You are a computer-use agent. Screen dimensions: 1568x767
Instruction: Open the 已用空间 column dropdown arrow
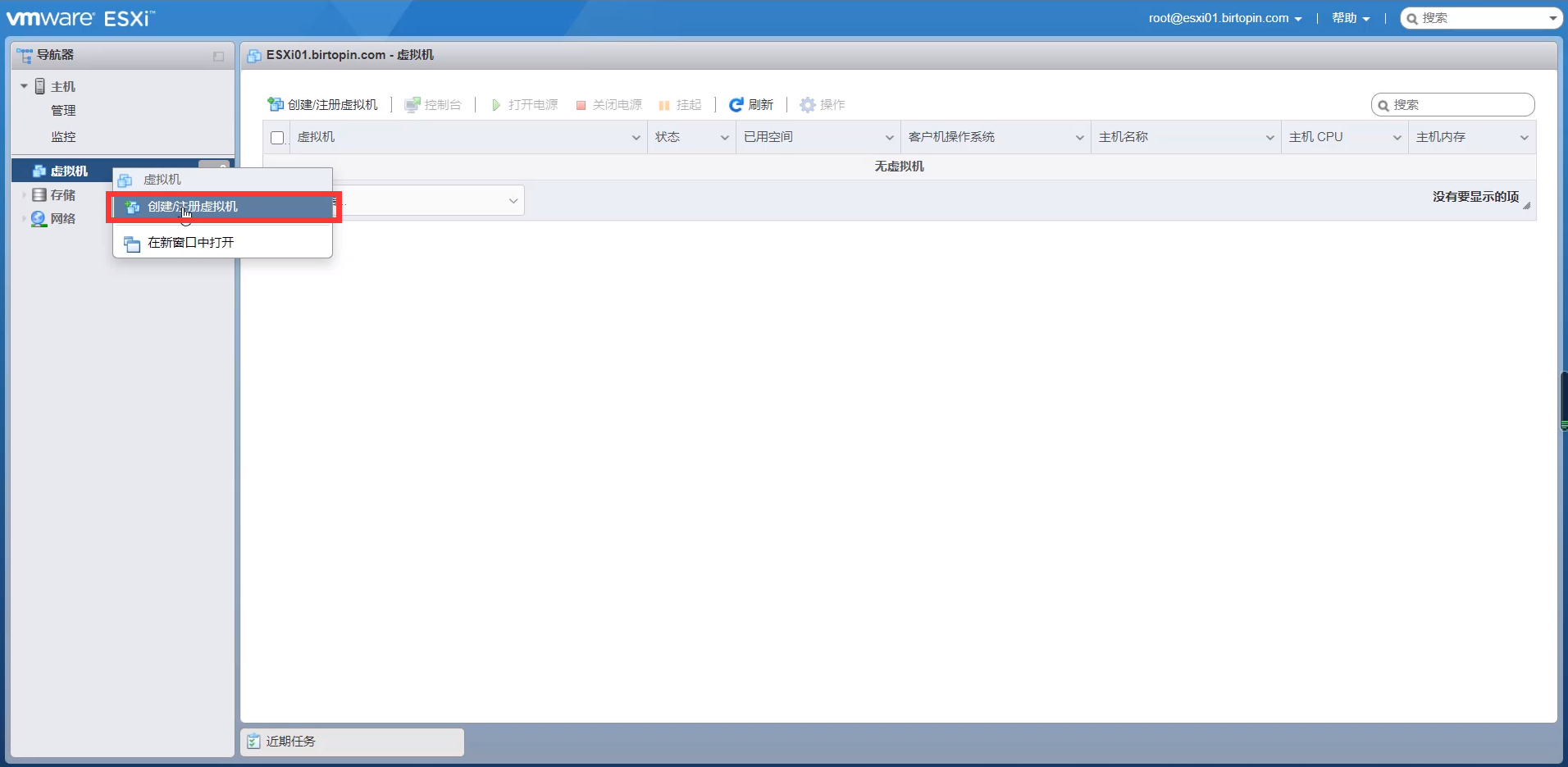pyautogui.click(x=889, y=138)
